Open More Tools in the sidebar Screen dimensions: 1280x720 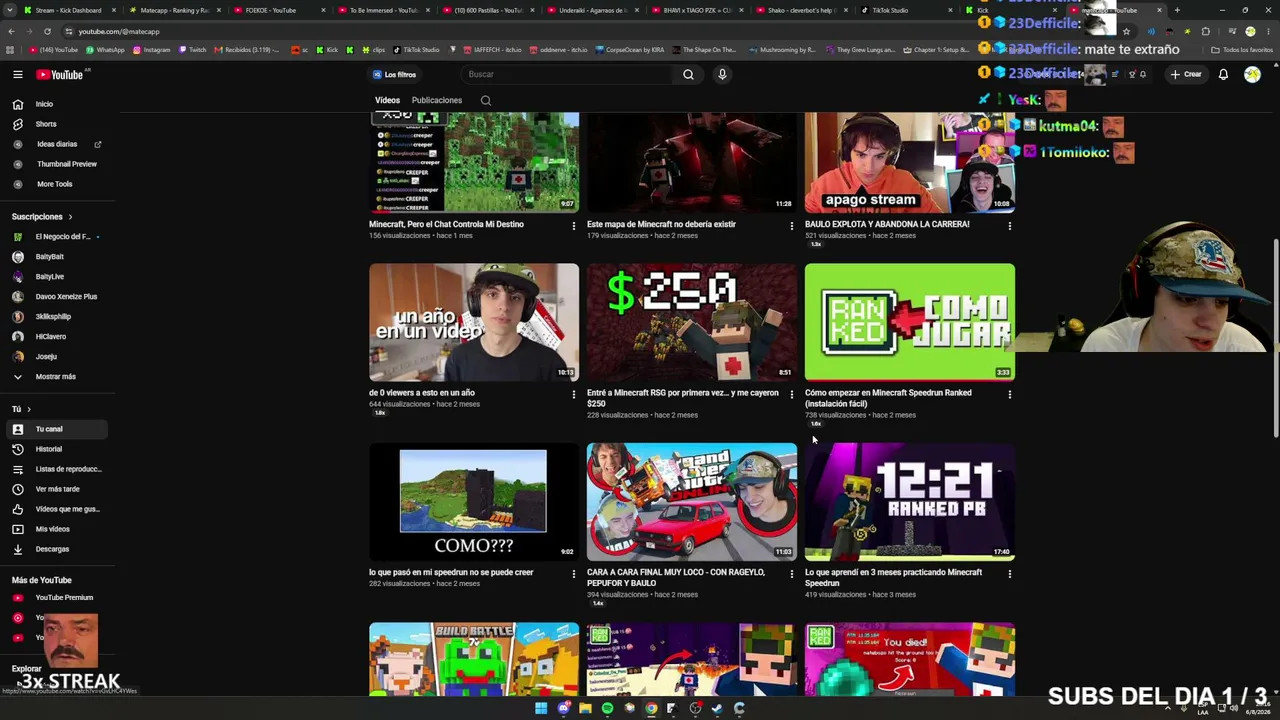click(x=56, y=184)
